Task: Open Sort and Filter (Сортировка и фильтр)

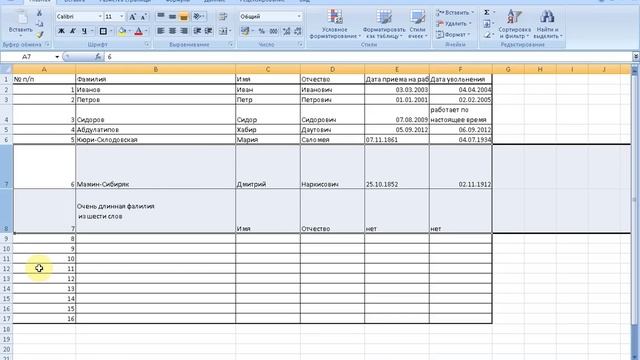Action: click(x=514, y=24)
